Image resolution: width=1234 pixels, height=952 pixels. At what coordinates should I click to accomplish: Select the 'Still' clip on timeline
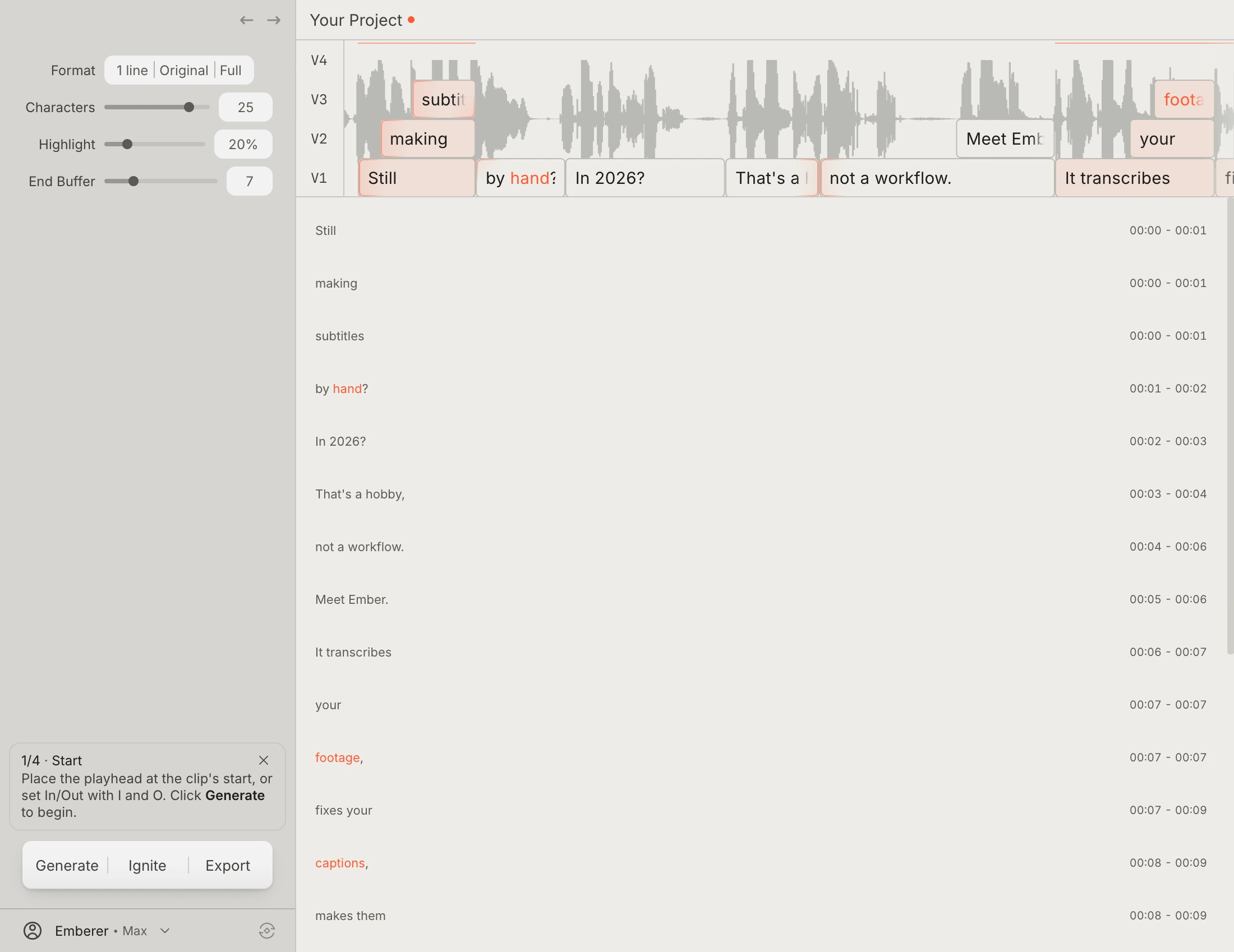pyautogui.click(x=416, y=178)
